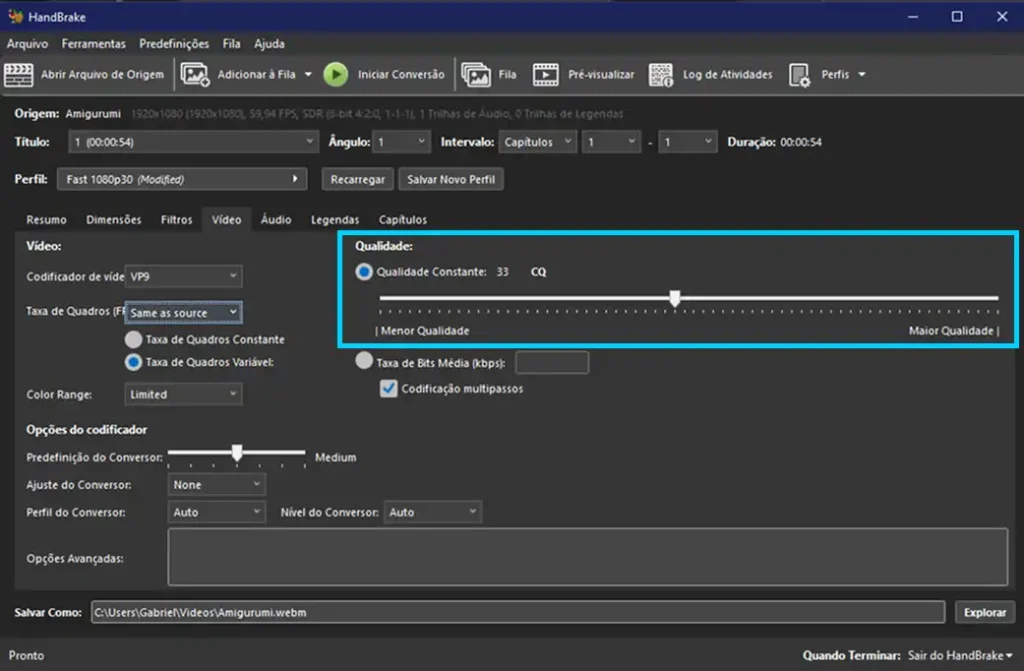Click the Perfis presets icon
Image resolution: width=1024 pixels, height=671 pixels.
click(799, 75)
